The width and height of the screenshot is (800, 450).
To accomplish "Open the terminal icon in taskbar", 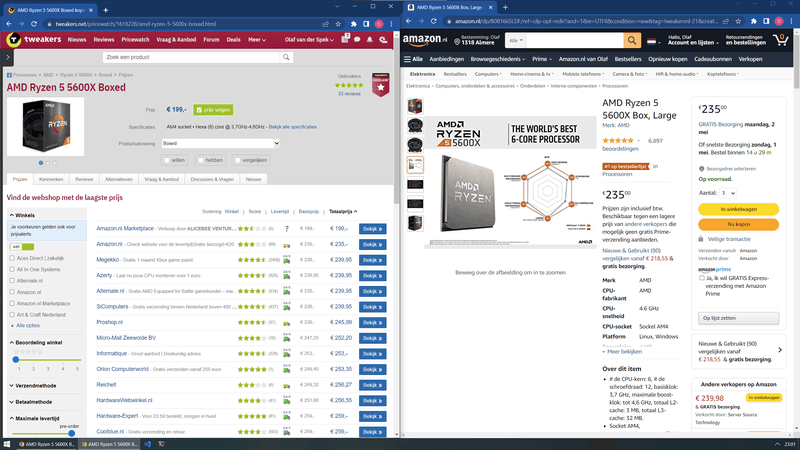I will (x=162, y=444).
